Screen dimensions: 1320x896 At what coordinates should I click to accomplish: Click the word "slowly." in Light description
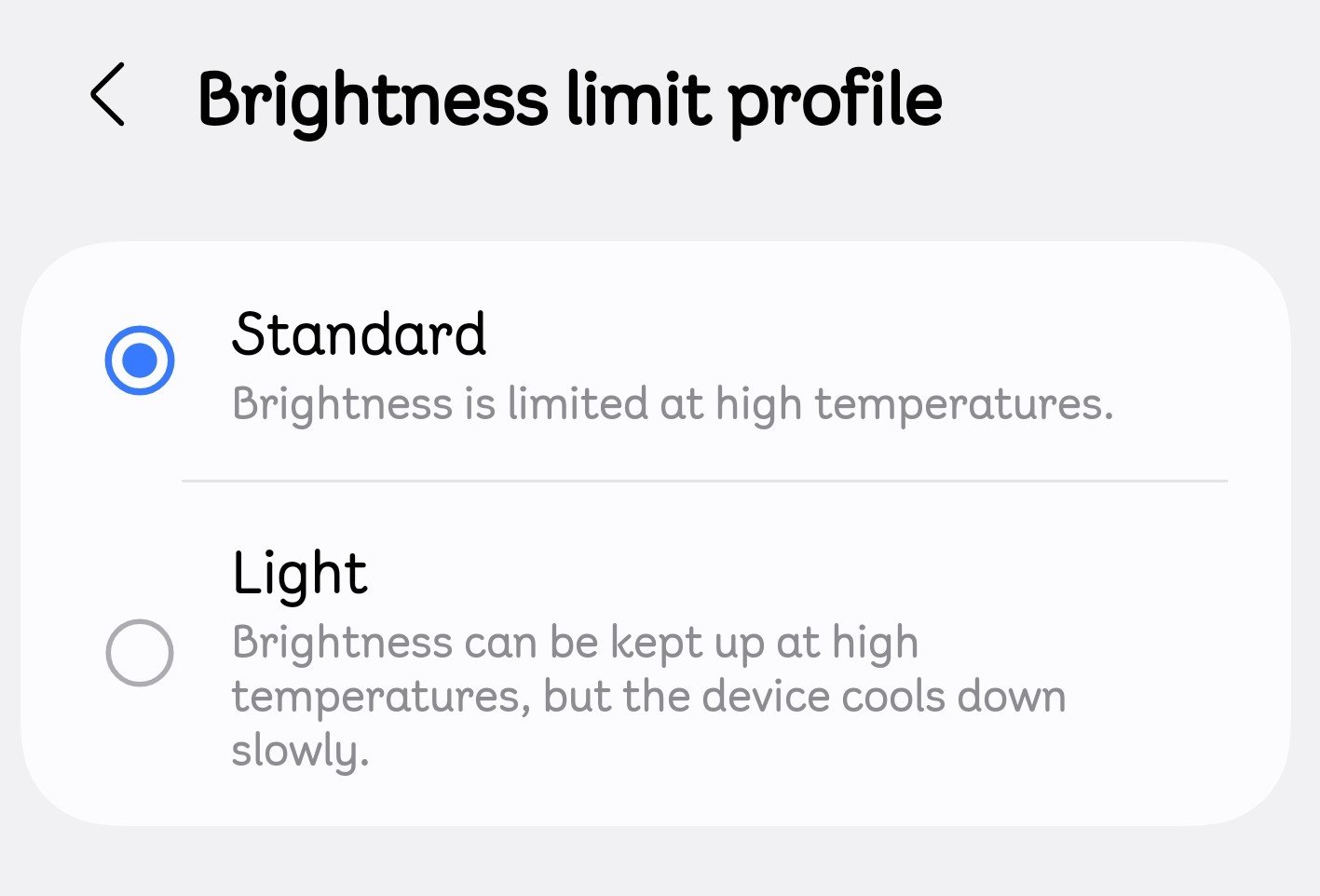[x=300, y=751]
